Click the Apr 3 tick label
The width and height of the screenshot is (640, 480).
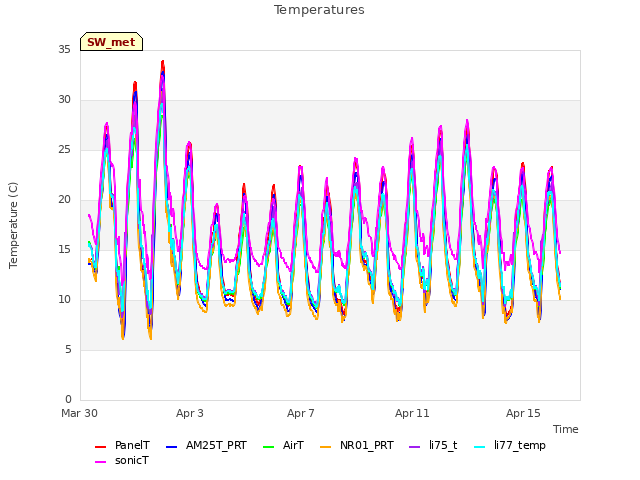coord(189,413)
